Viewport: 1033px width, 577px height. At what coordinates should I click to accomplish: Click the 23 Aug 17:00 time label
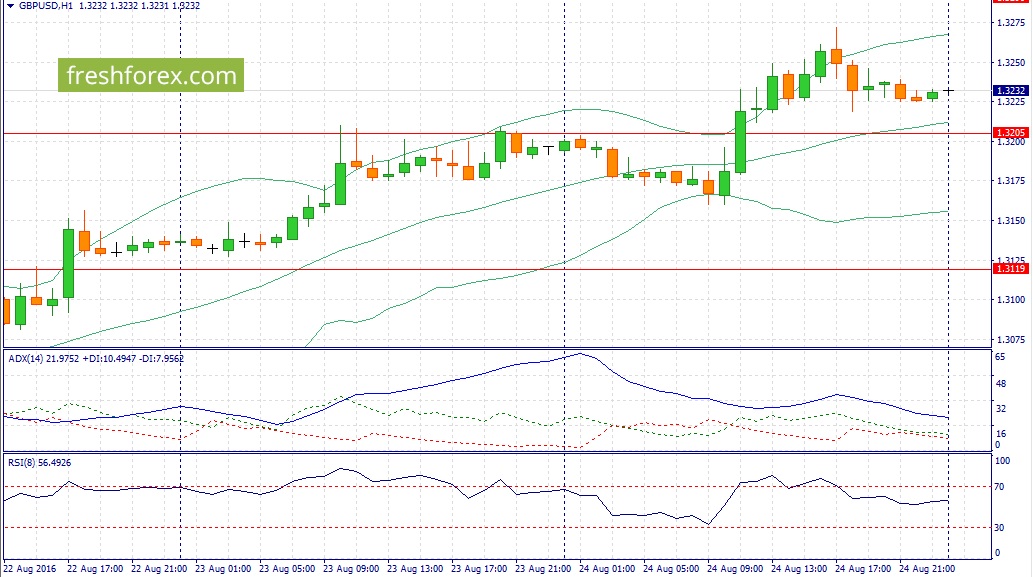(479, 568)
